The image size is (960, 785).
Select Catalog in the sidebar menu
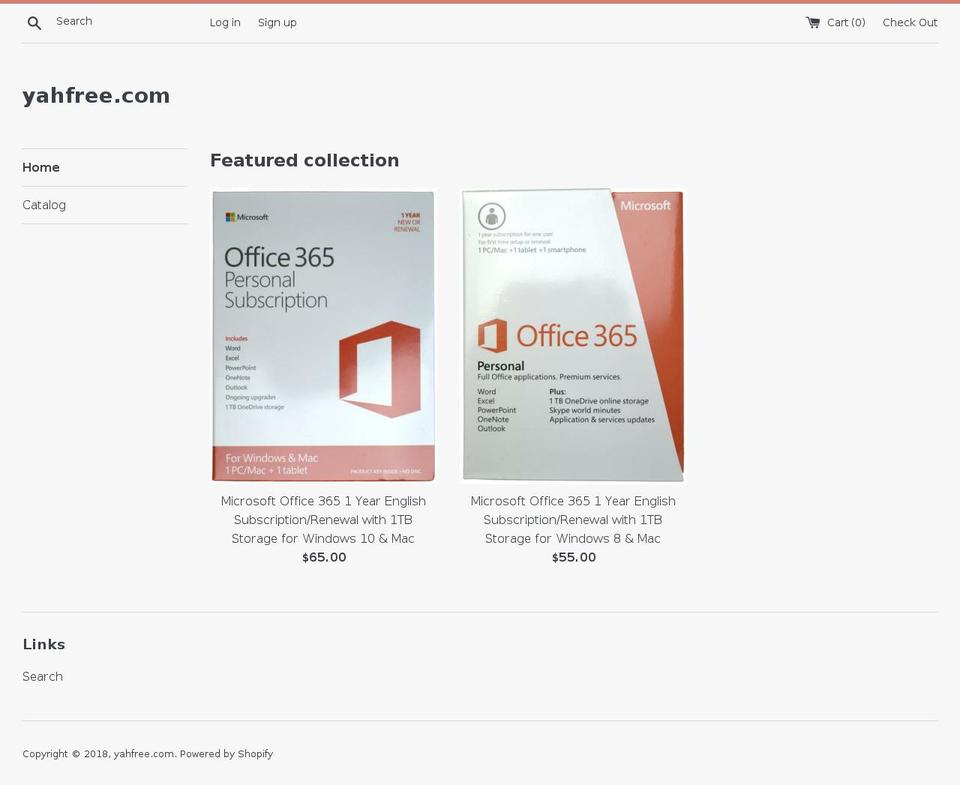click(44, 205)
